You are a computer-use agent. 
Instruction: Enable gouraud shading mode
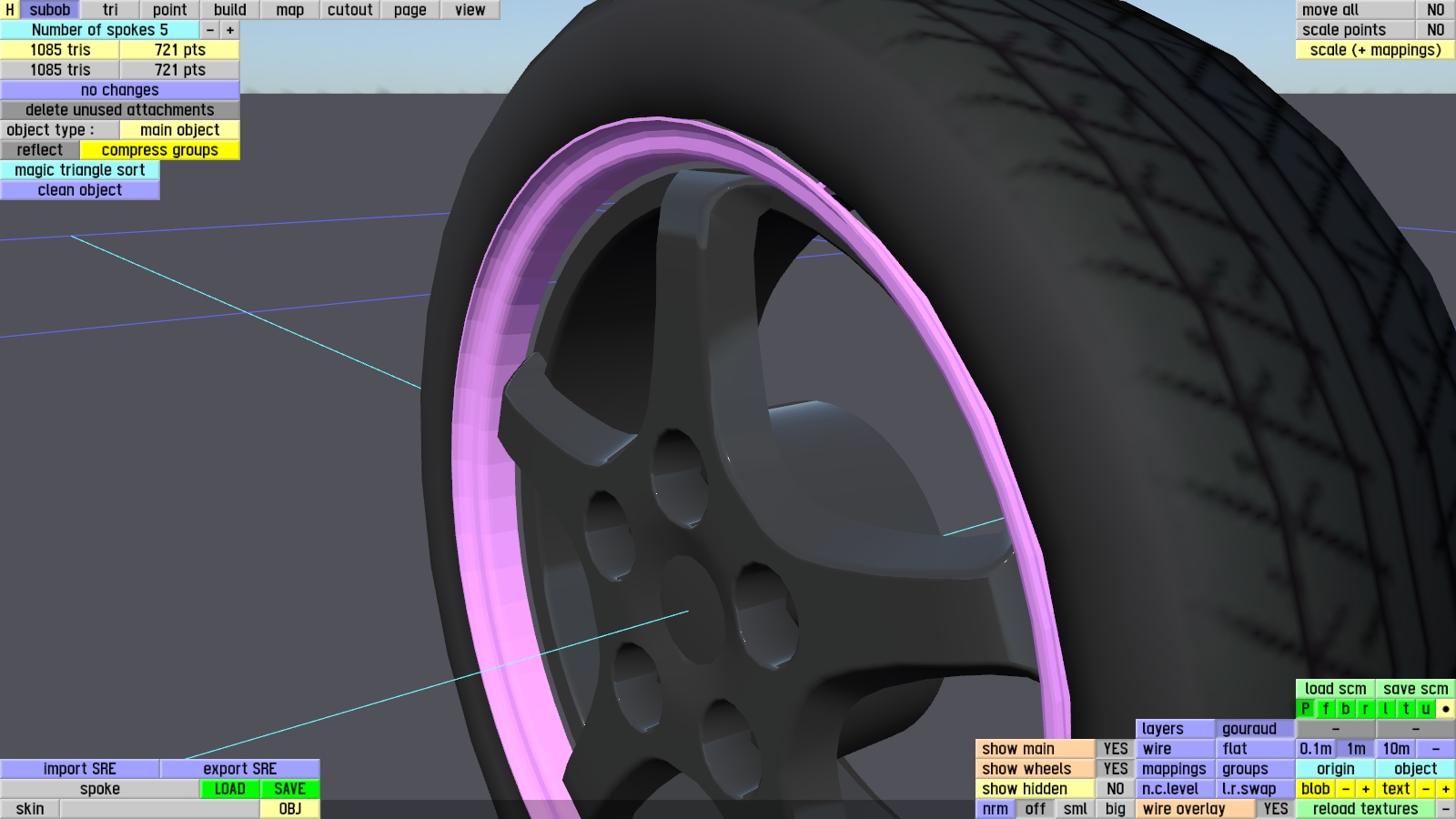point(1256,729)
